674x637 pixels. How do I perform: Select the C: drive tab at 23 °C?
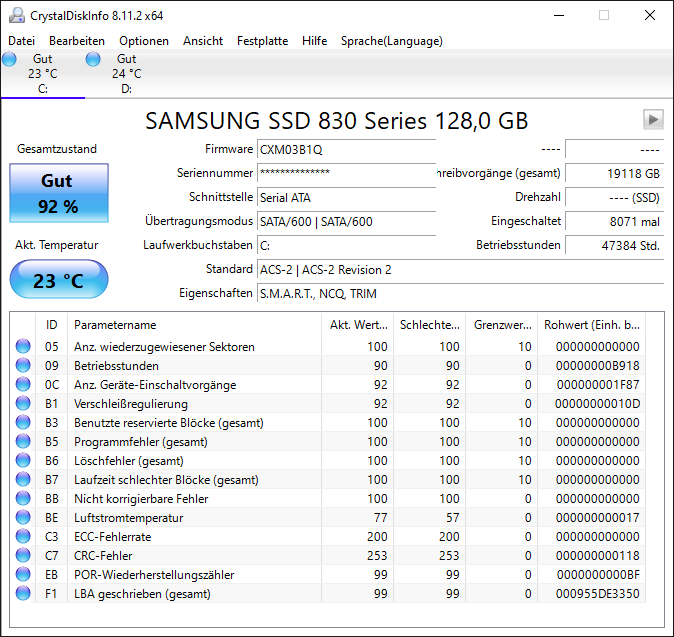[43, 74]
